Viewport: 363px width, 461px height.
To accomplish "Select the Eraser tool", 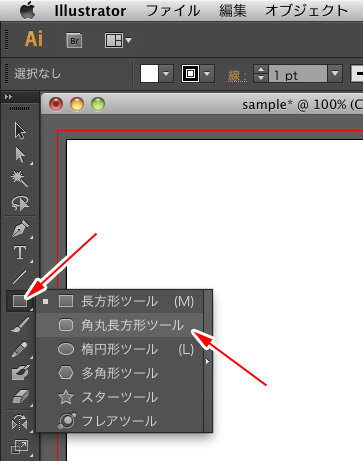I will coord(20,397).
